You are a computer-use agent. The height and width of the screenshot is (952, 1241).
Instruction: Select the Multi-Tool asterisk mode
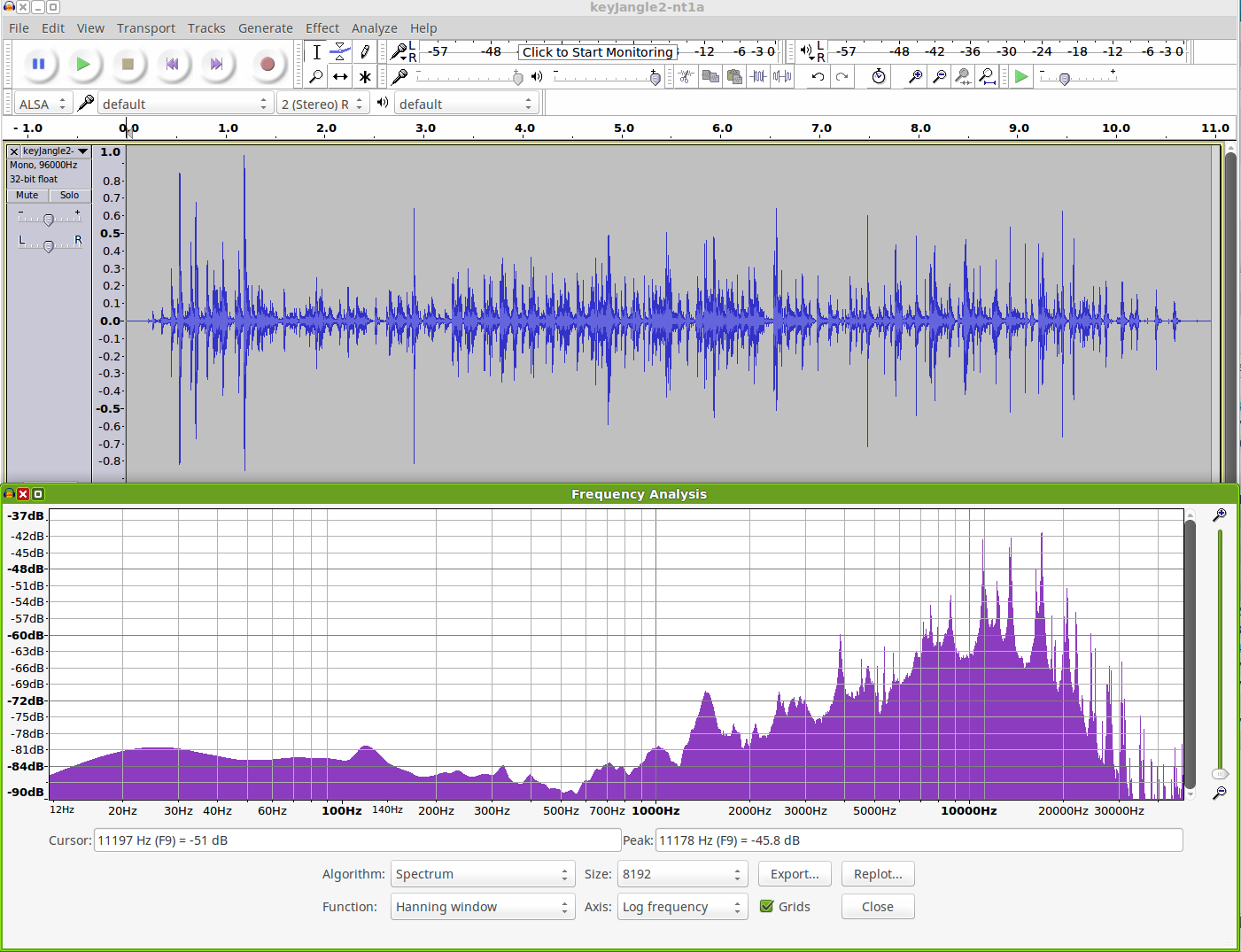pyautogui.click(x=364, y=77)
